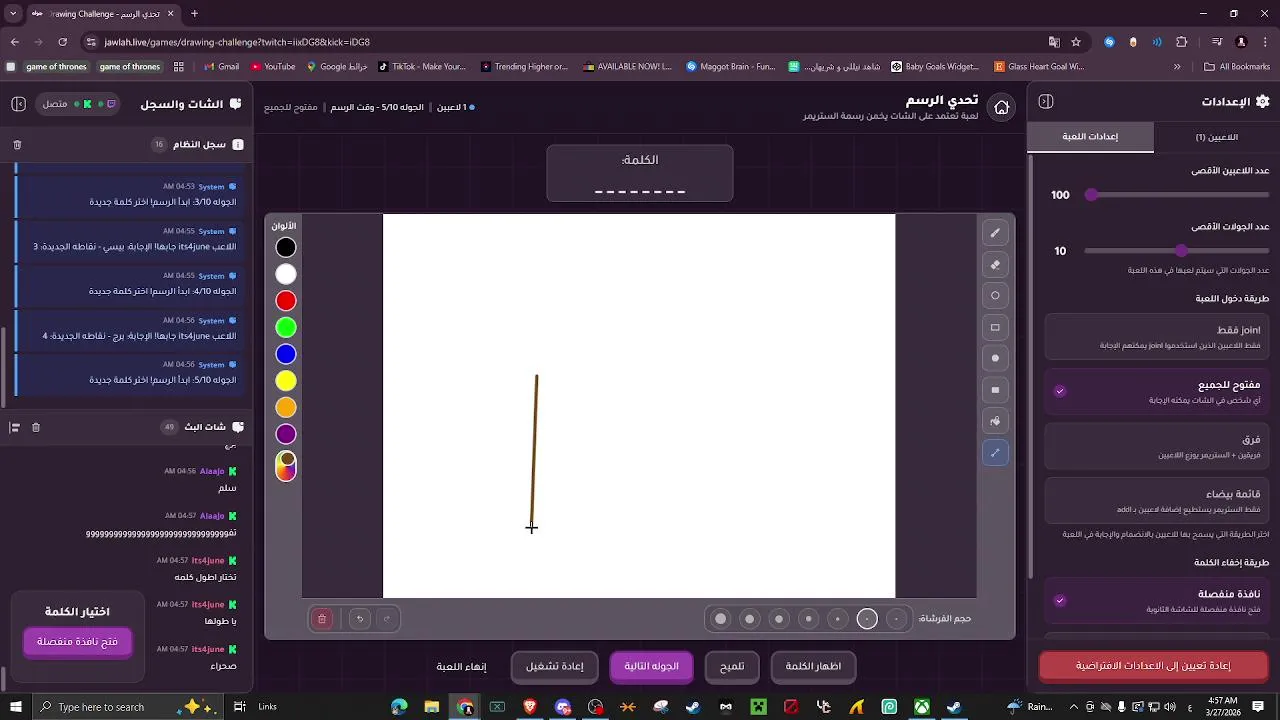The image size is (1280, 720).
Task: Click settings gear icon beside الإعدادات
Action: click(x=1262, y=102)
